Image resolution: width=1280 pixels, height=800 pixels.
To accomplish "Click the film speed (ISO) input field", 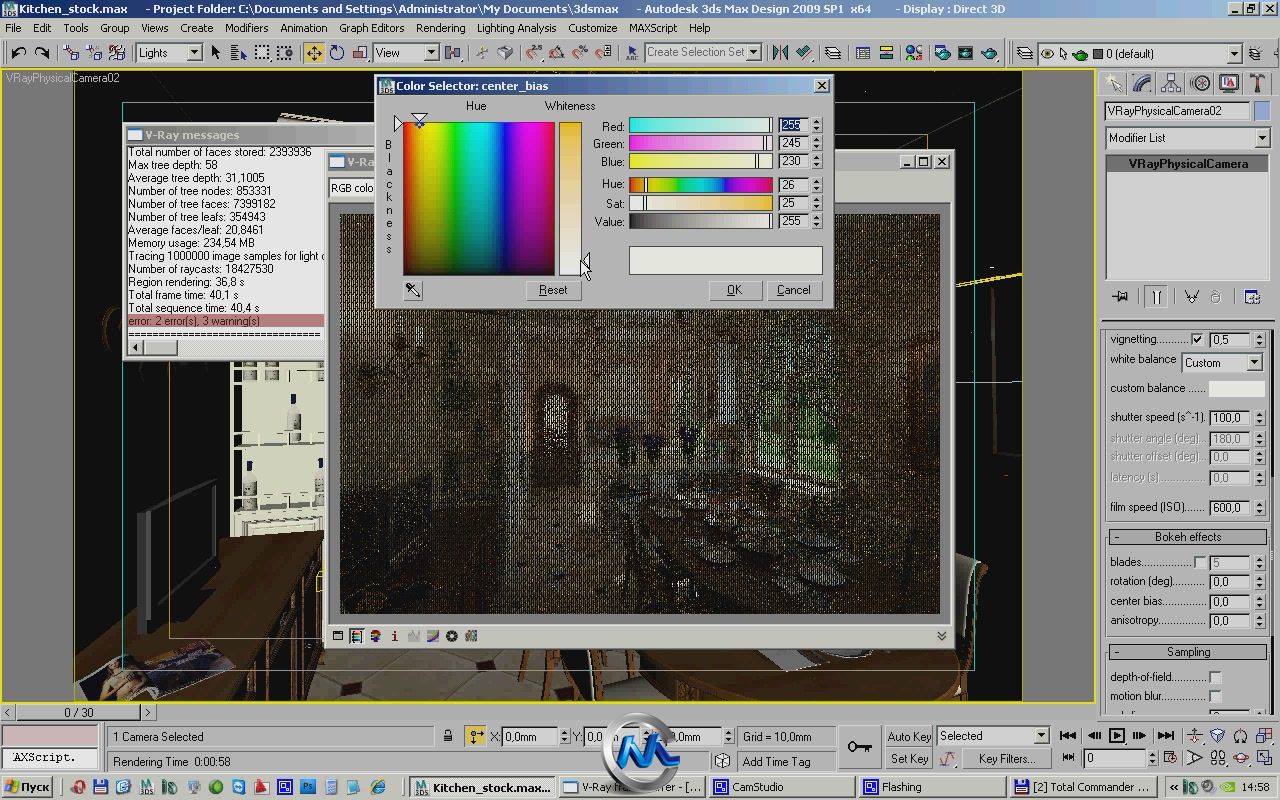I will point(1229,508).
